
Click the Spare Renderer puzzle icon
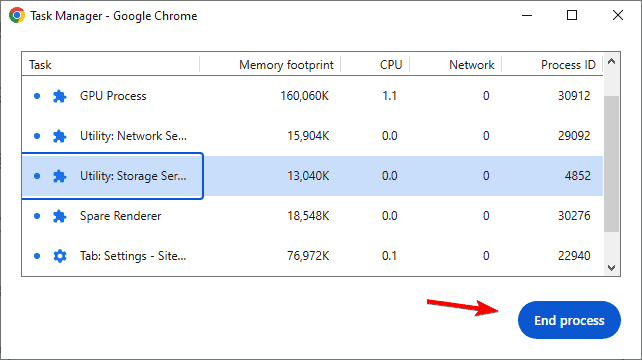(60, 216)
